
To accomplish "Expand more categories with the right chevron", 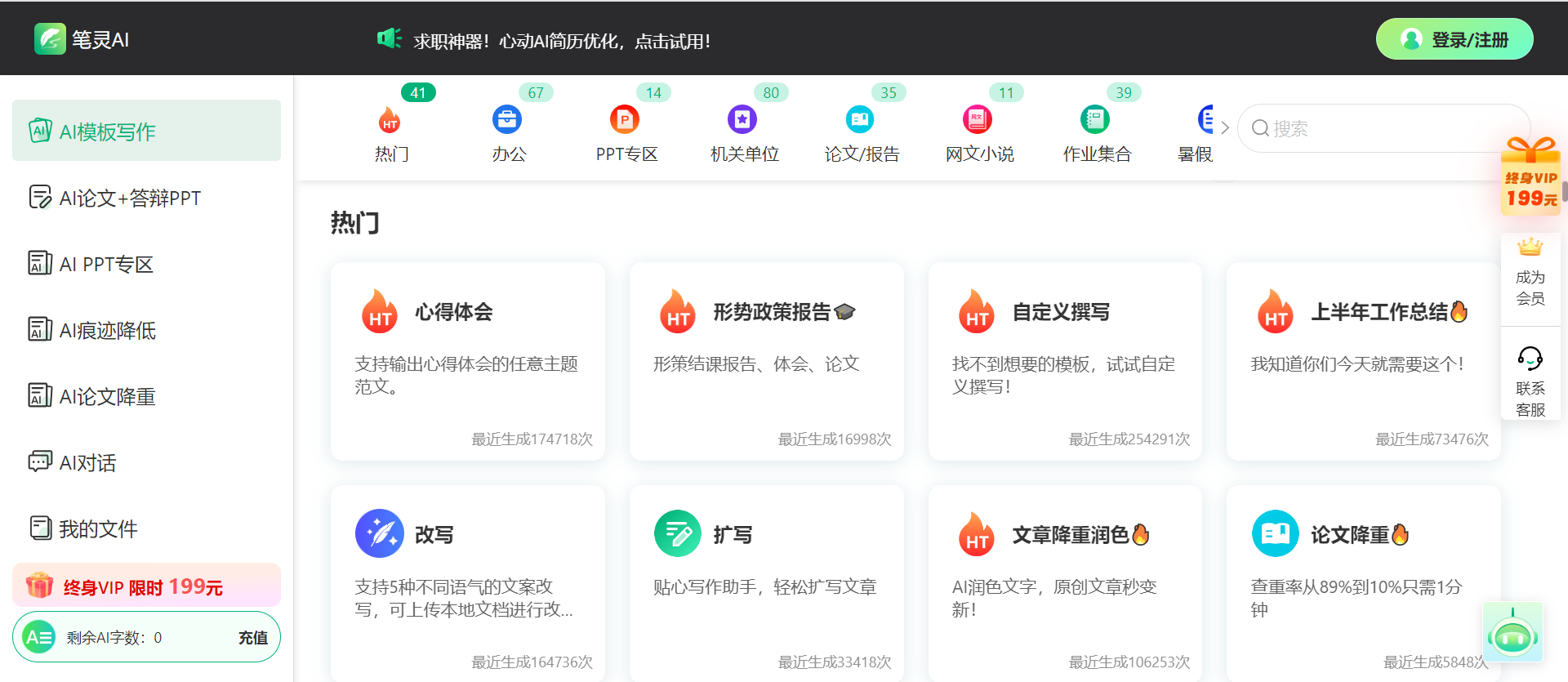I will tap(1225, 127).
